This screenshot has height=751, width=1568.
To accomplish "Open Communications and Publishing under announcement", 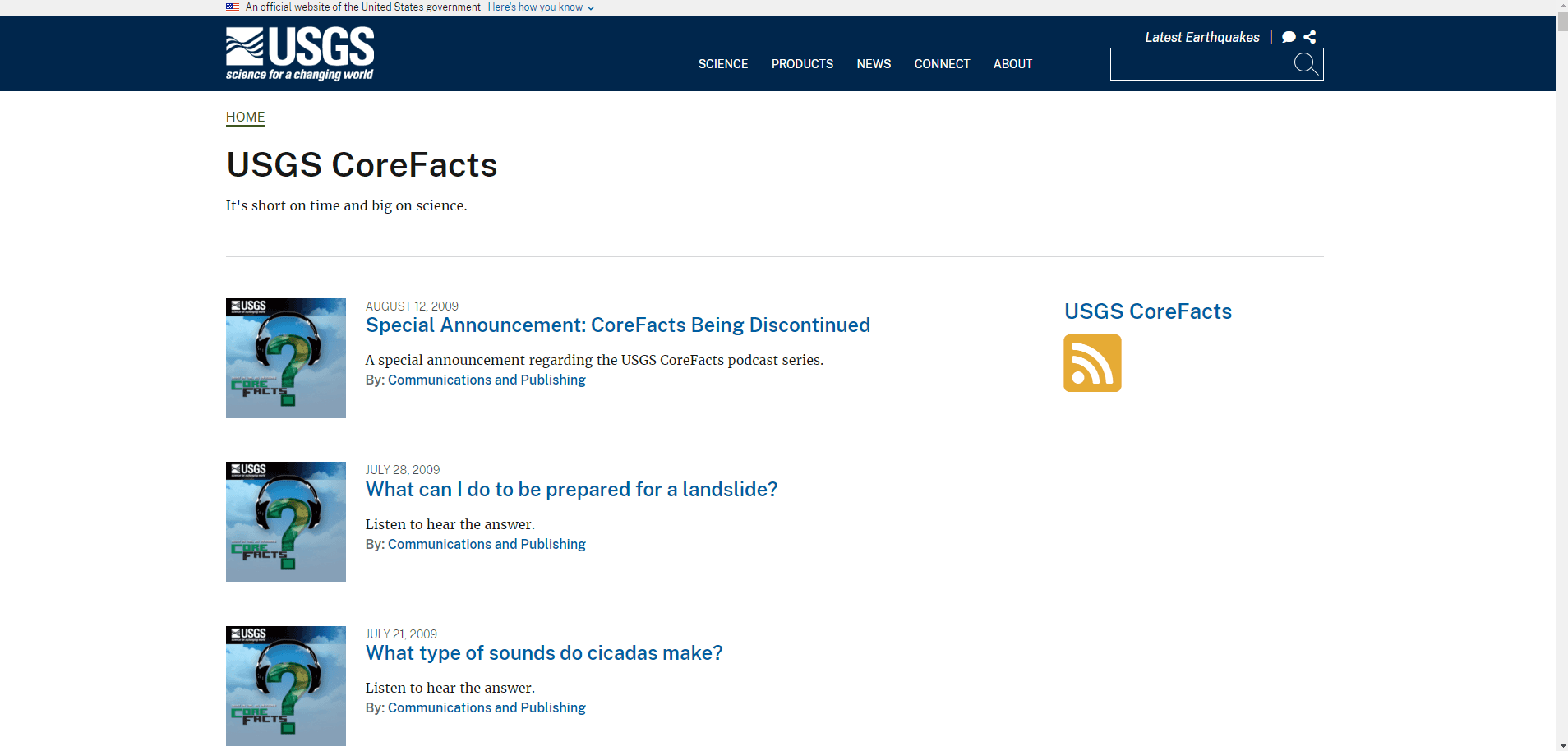I will coord(487,380).
